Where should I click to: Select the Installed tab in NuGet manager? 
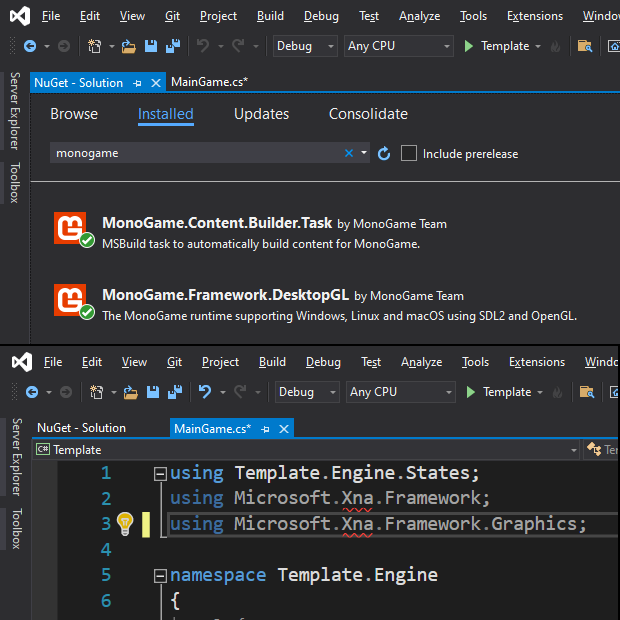(x=166, y=114)
